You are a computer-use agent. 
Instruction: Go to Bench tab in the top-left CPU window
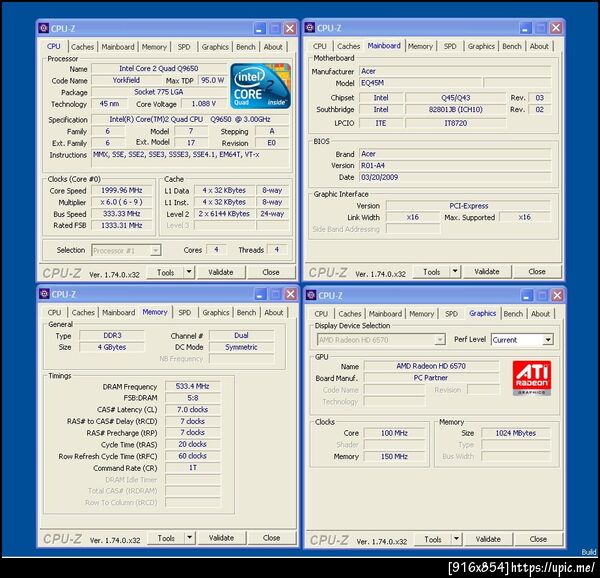pos(246,47)
